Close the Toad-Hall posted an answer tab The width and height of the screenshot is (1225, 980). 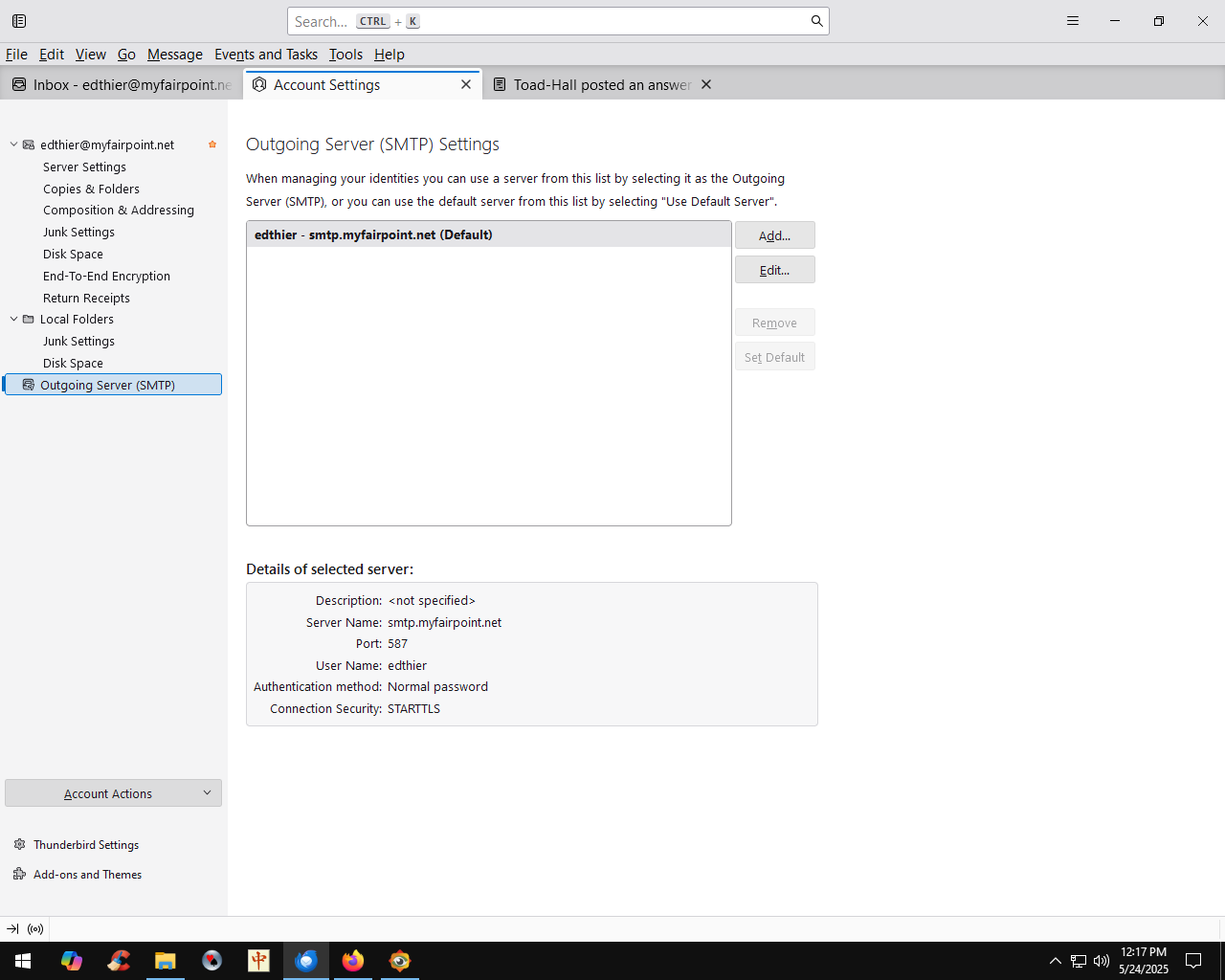[x=706, y=85]
